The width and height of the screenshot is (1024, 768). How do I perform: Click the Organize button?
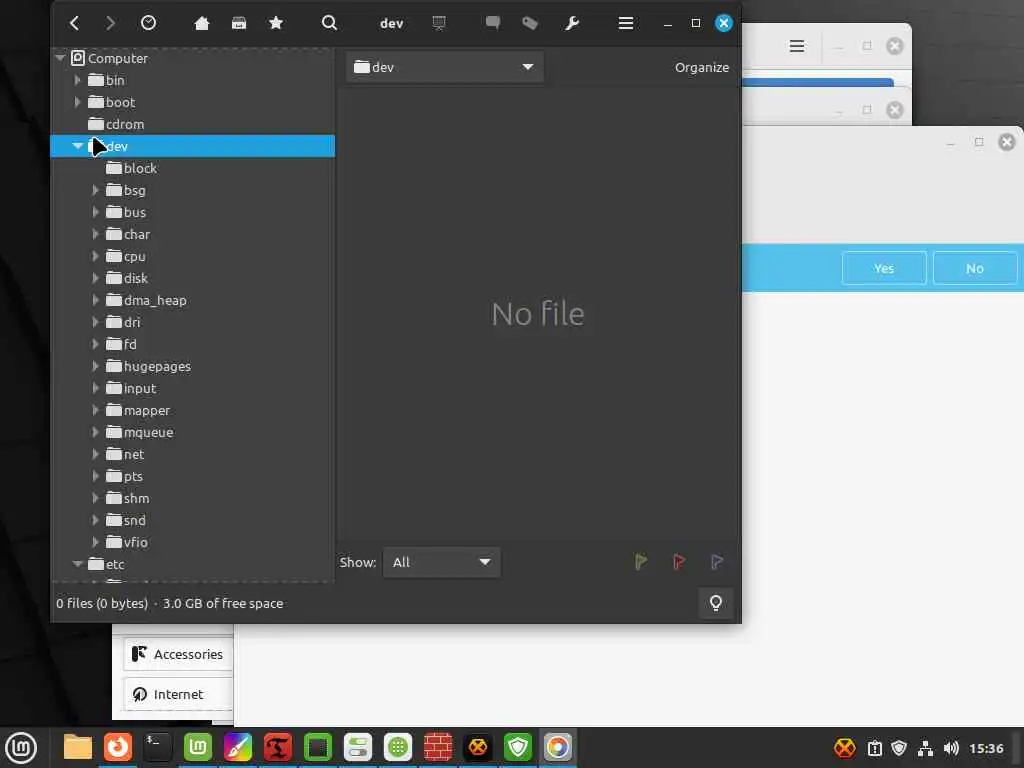click(x=702, y=67)
